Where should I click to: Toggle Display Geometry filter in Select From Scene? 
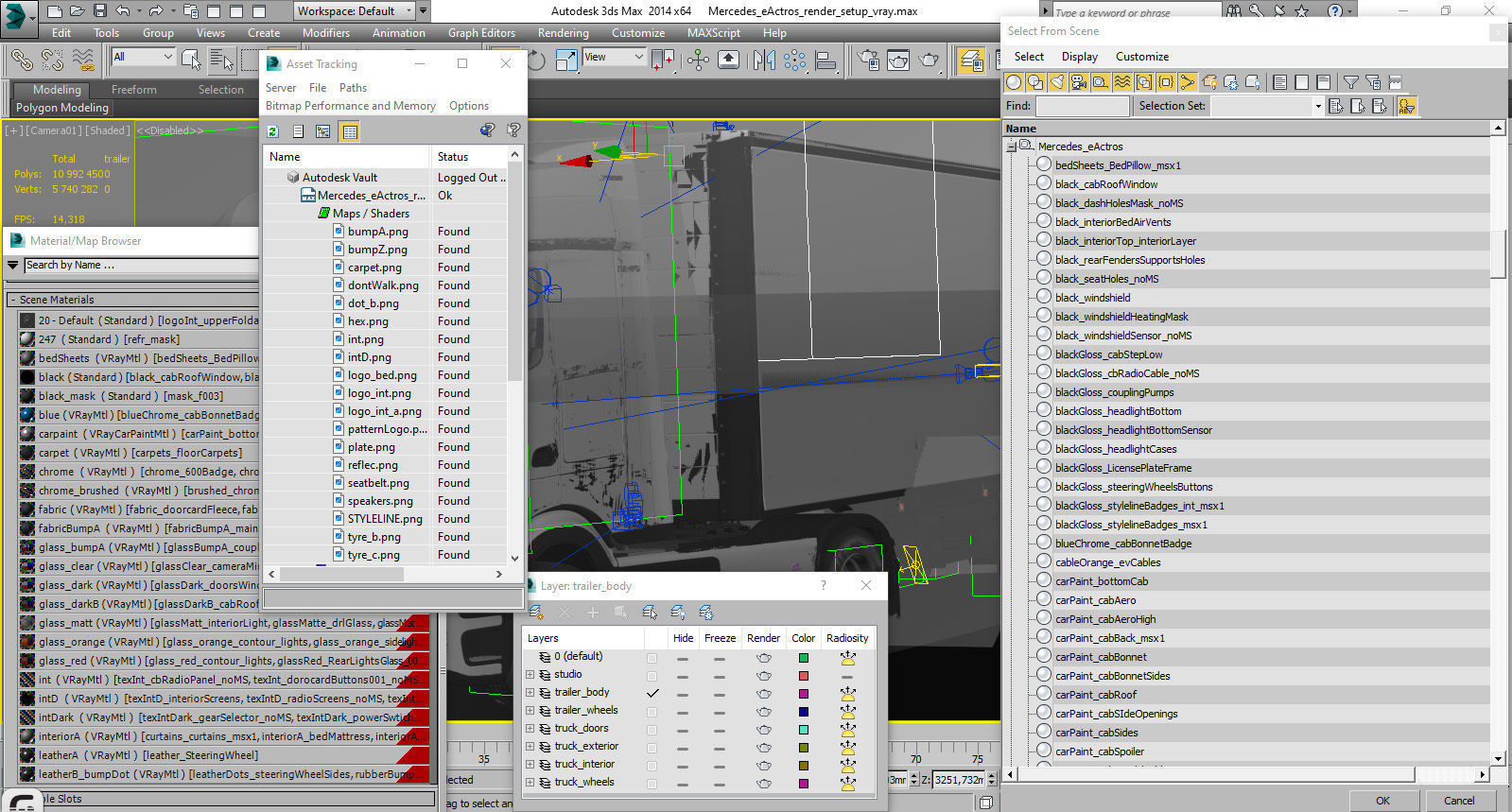[1014, 82]
